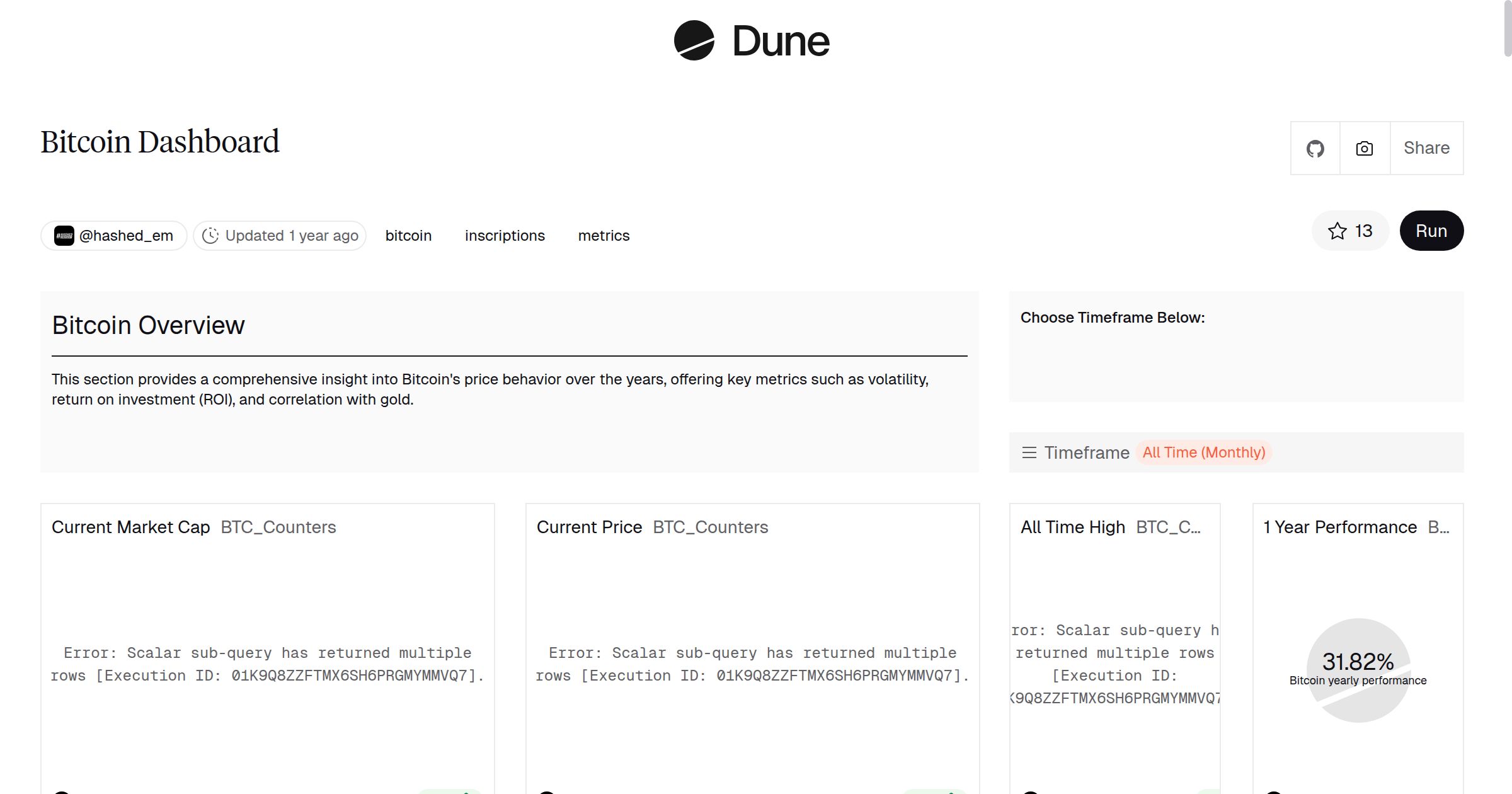Open the Current Price query title

589,527
